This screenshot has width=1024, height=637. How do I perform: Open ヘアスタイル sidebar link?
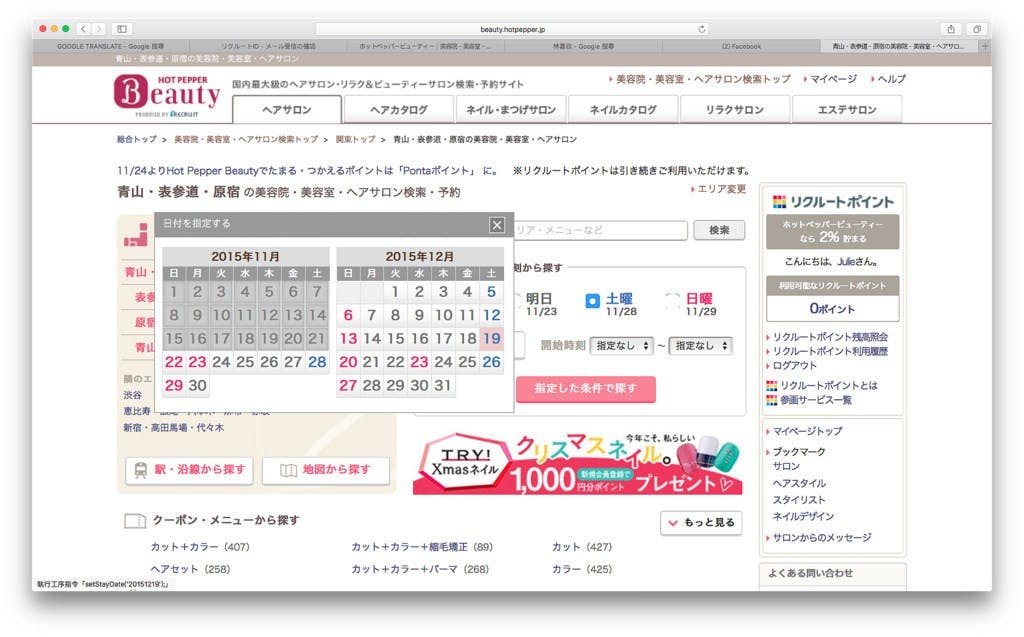coord(799,483)
